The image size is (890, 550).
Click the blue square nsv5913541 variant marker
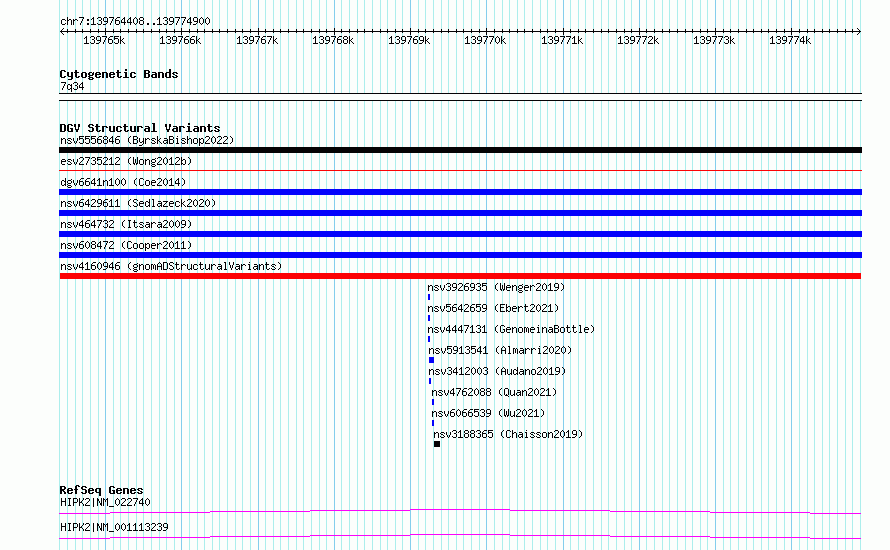431,360
